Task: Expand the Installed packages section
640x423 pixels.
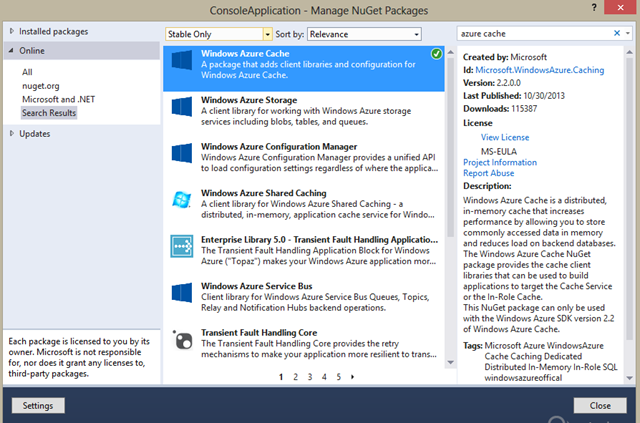Action: pyautogui.click(x=12, y=31)
